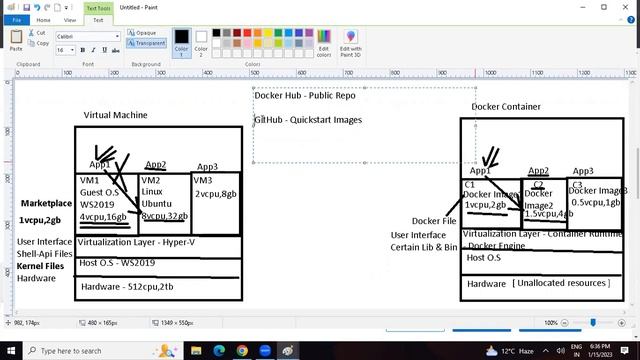Viewport: 640px width, 360px height.
Task: Click the New document icon in title bar
Action: click(58, 7)
